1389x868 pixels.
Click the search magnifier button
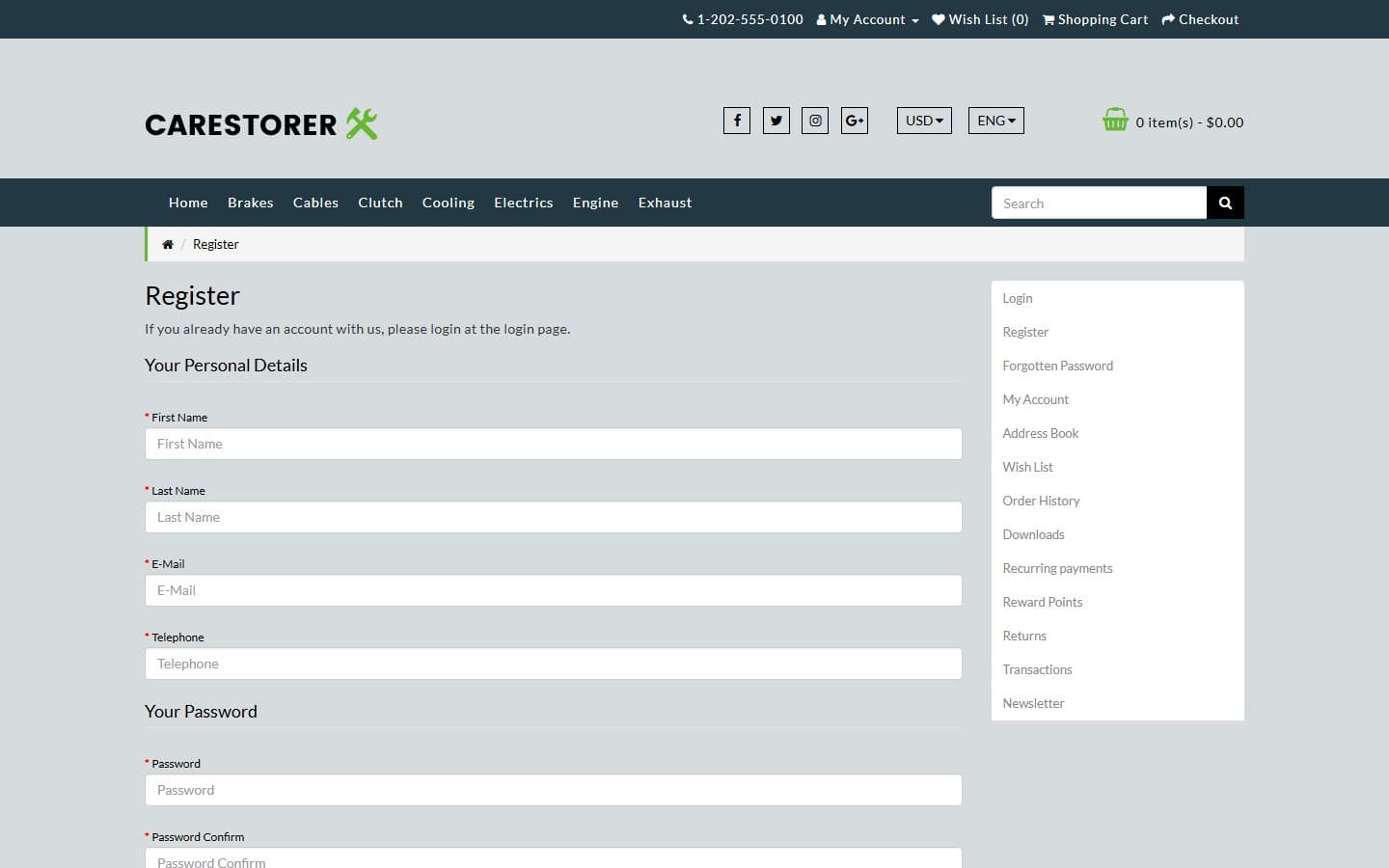coord(1225,203)
